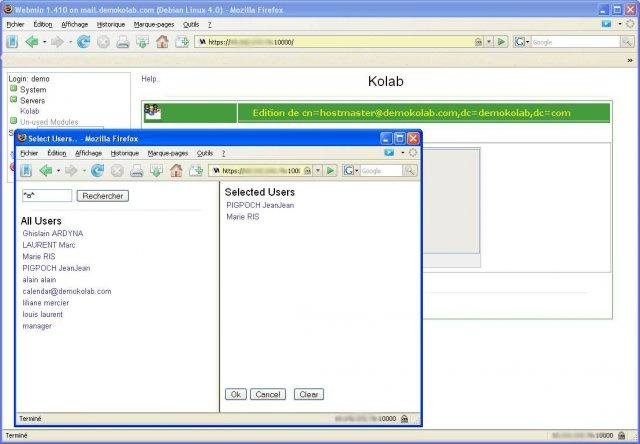
Task: Click the Cancel button
Action: (x=268, y=394)
